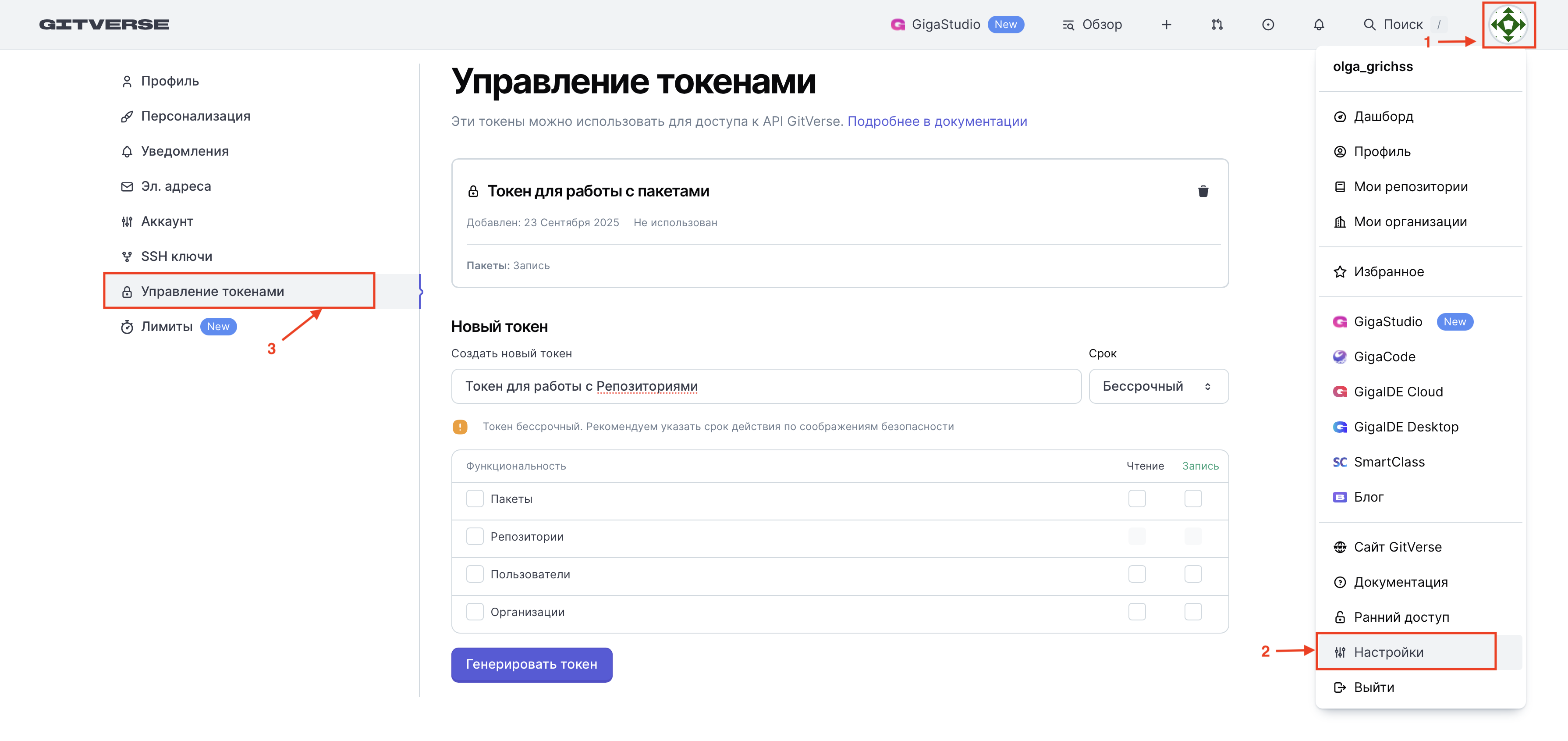Click the issues circle icon in header
This screenshot has height=741, width=1568.
tap(1268, 25)
